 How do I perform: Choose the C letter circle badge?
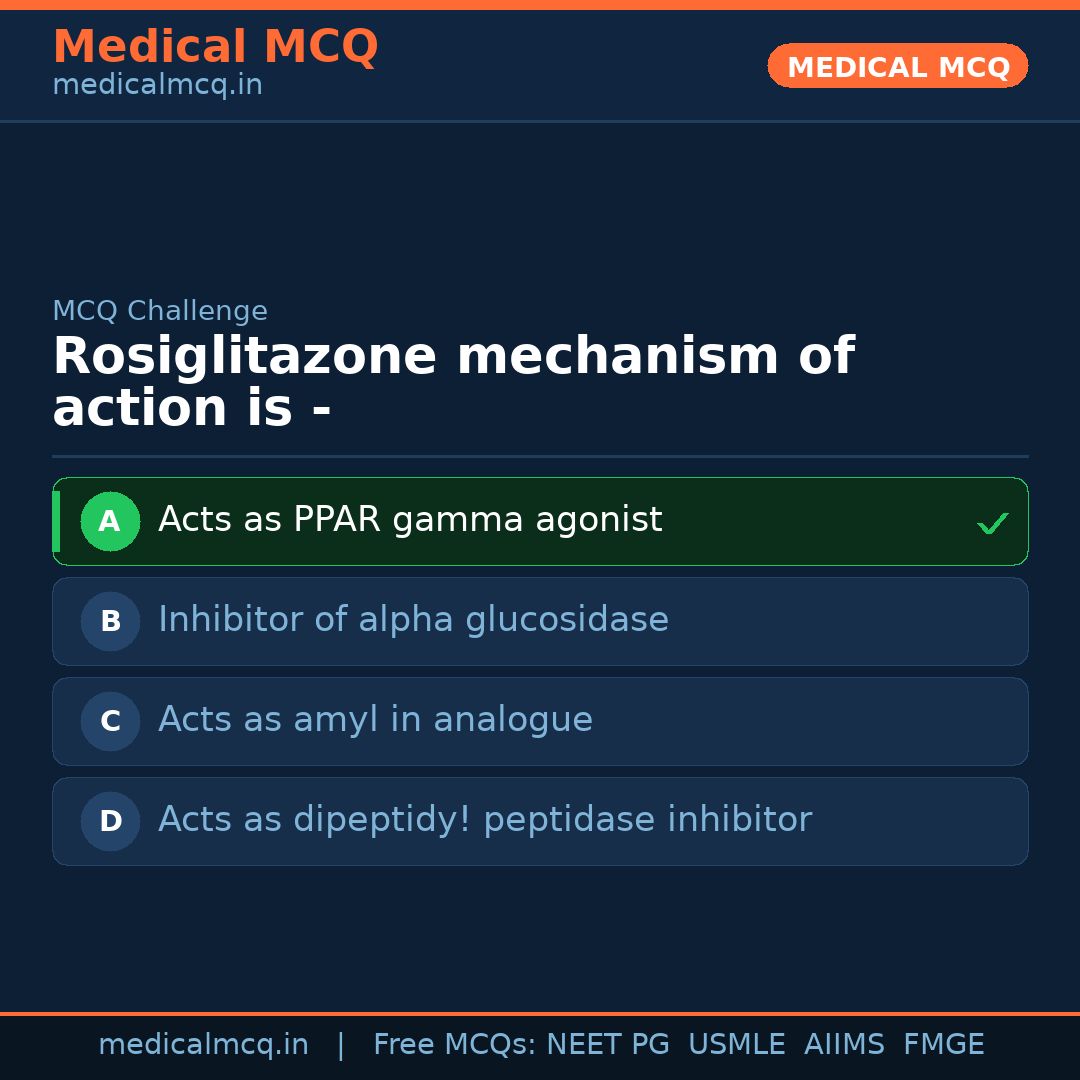pyautogui.click(x=110, y=721)
